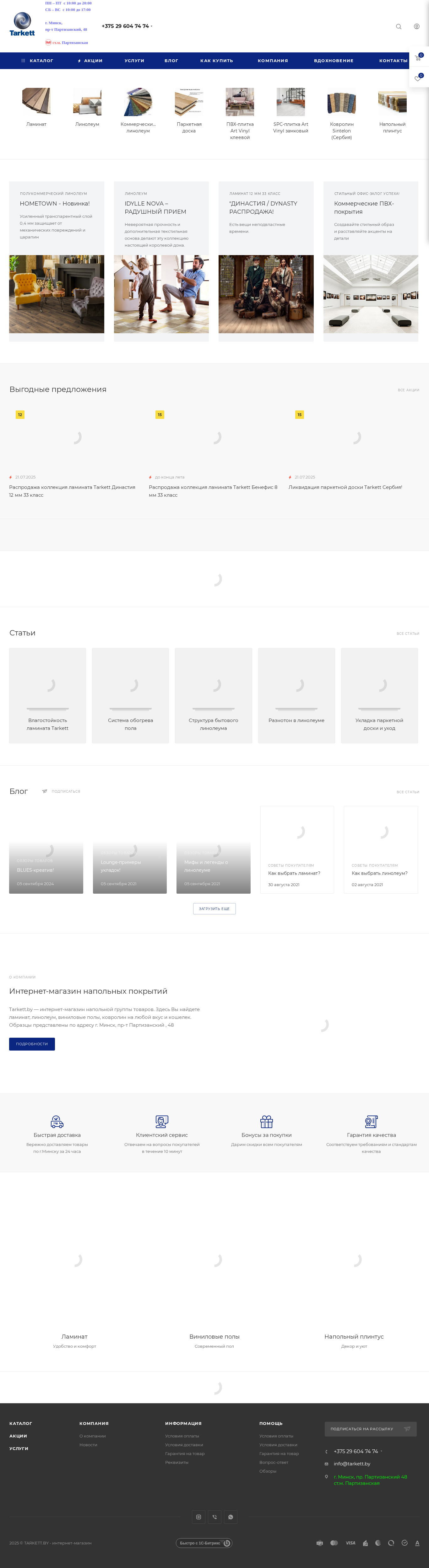Viewport: 429px width, 1568px height.
Task: Click the last payment icon in footer
Action: [417, 1543]
